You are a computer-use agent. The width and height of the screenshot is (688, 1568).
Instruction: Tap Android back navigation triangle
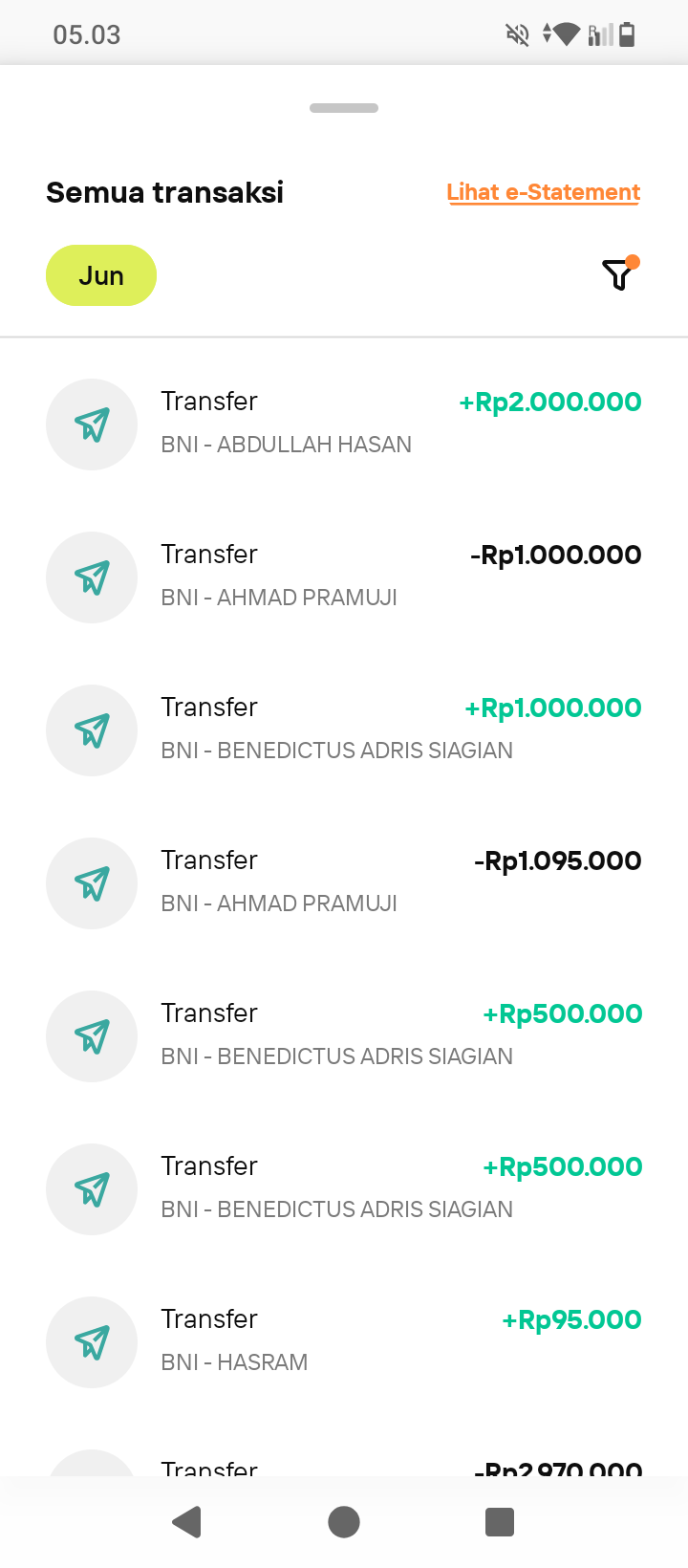coord(187,1521)
